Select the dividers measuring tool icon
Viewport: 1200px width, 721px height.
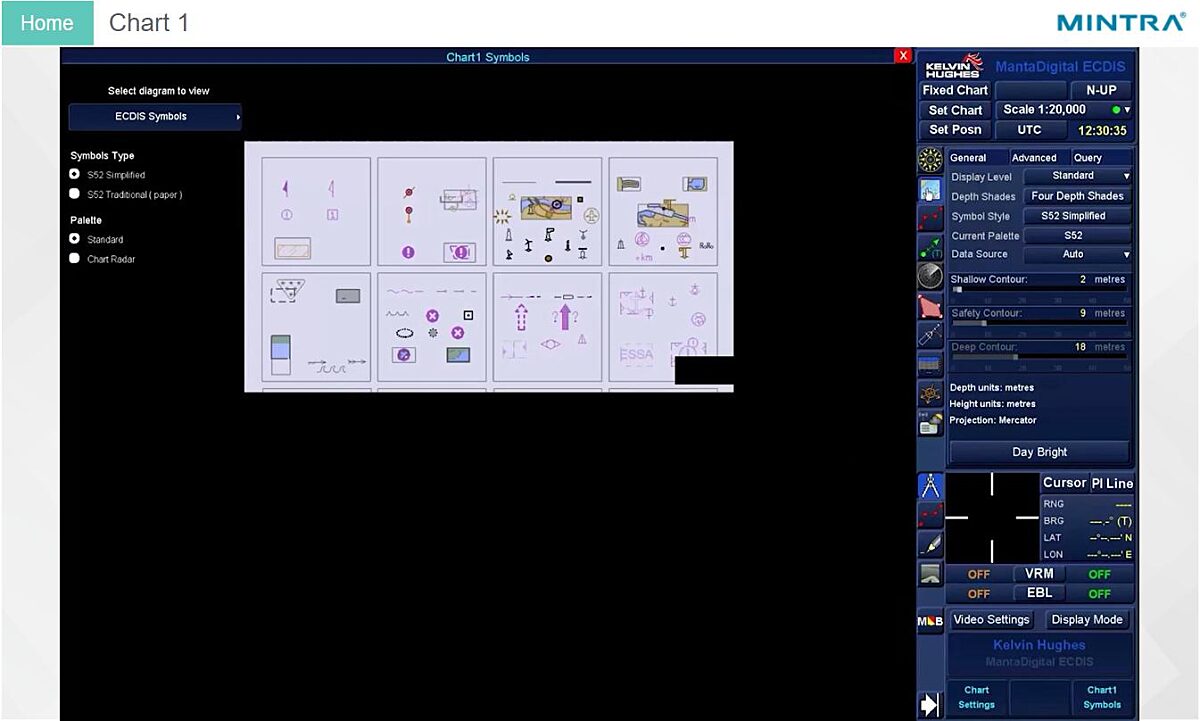point(931,486)
